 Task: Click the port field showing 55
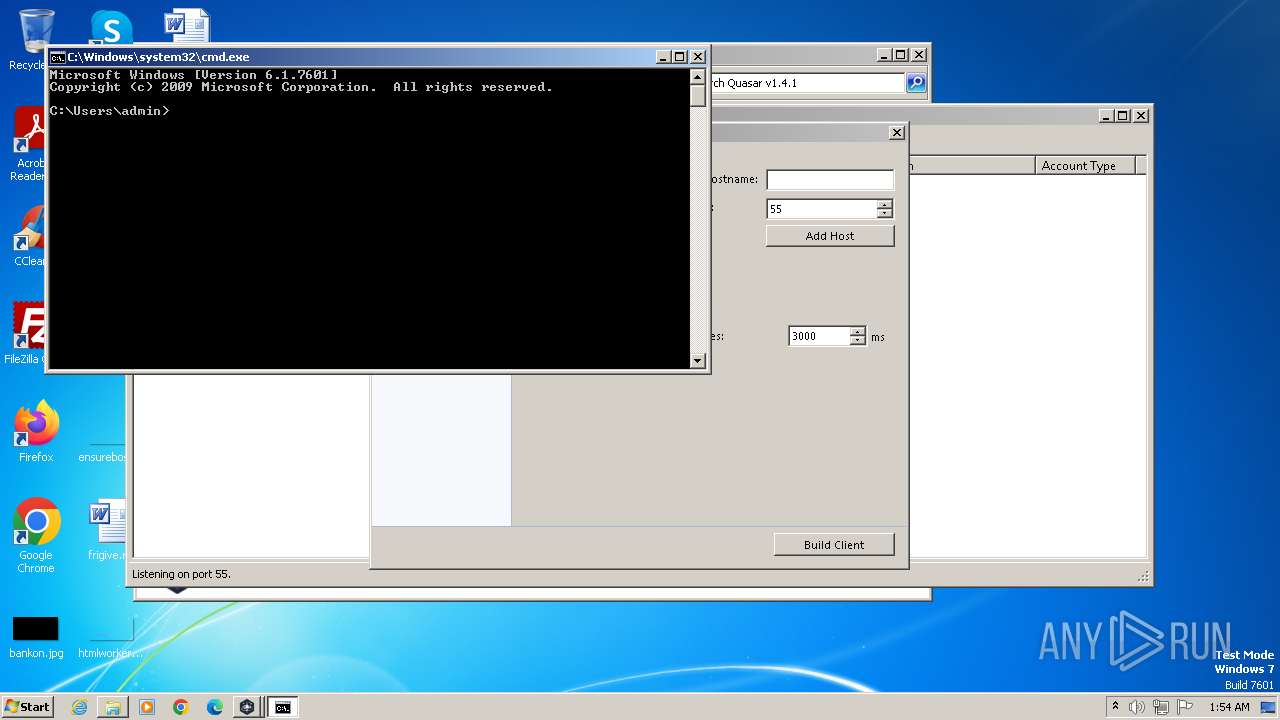(822, 209)
